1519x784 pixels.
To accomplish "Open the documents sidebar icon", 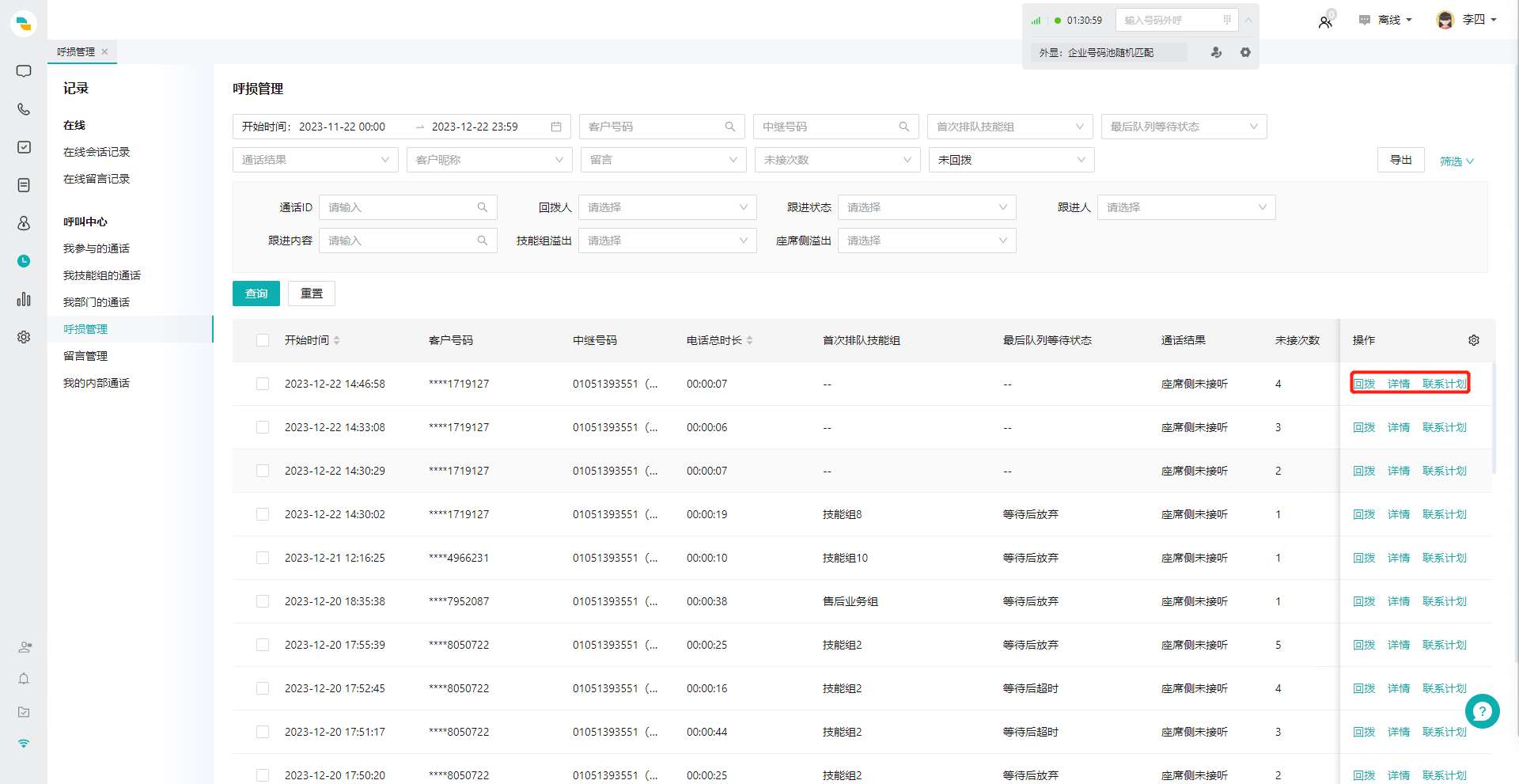I will click(24, 185).
